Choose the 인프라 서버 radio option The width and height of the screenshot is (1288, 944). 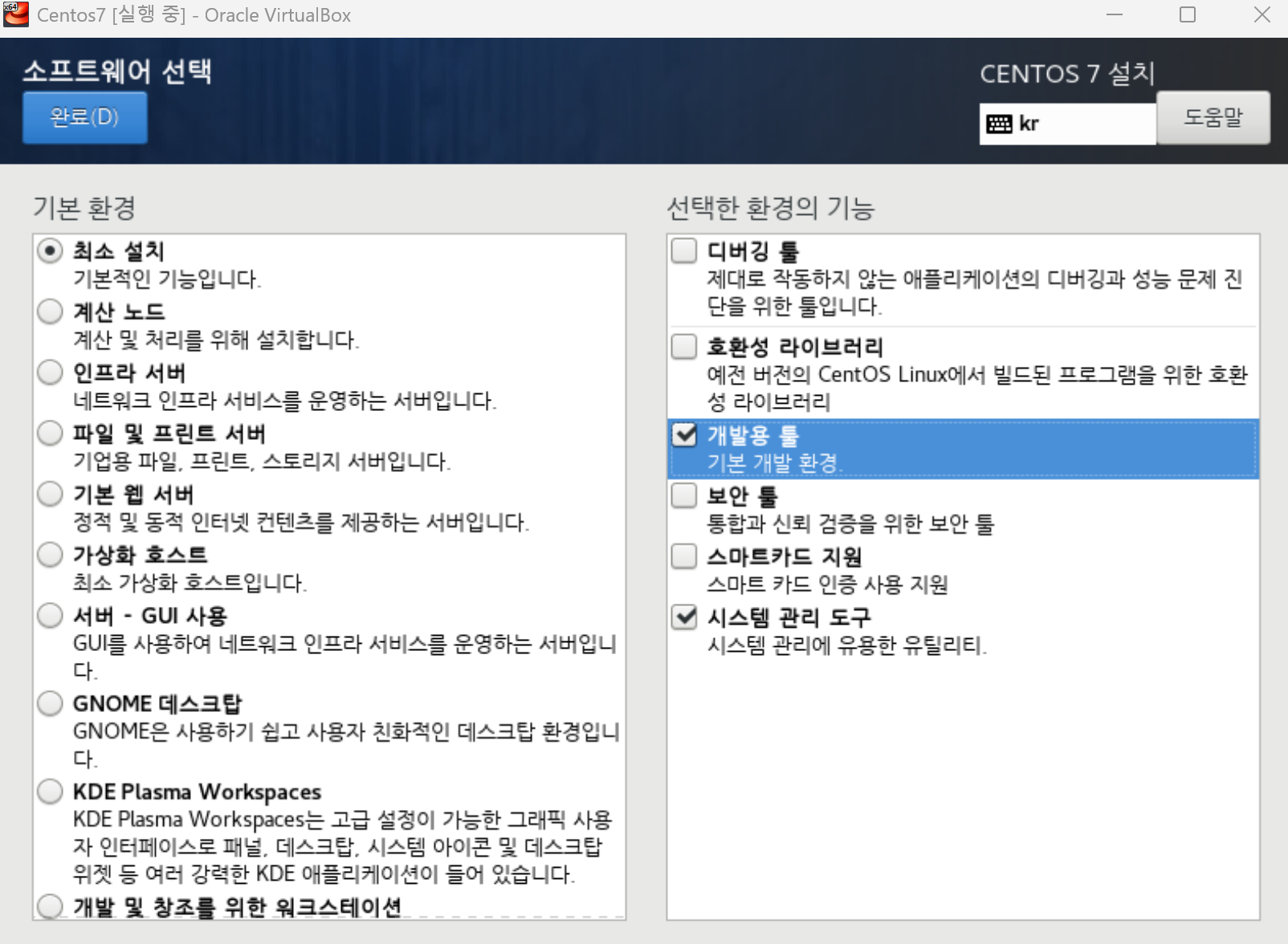[50, 372]
